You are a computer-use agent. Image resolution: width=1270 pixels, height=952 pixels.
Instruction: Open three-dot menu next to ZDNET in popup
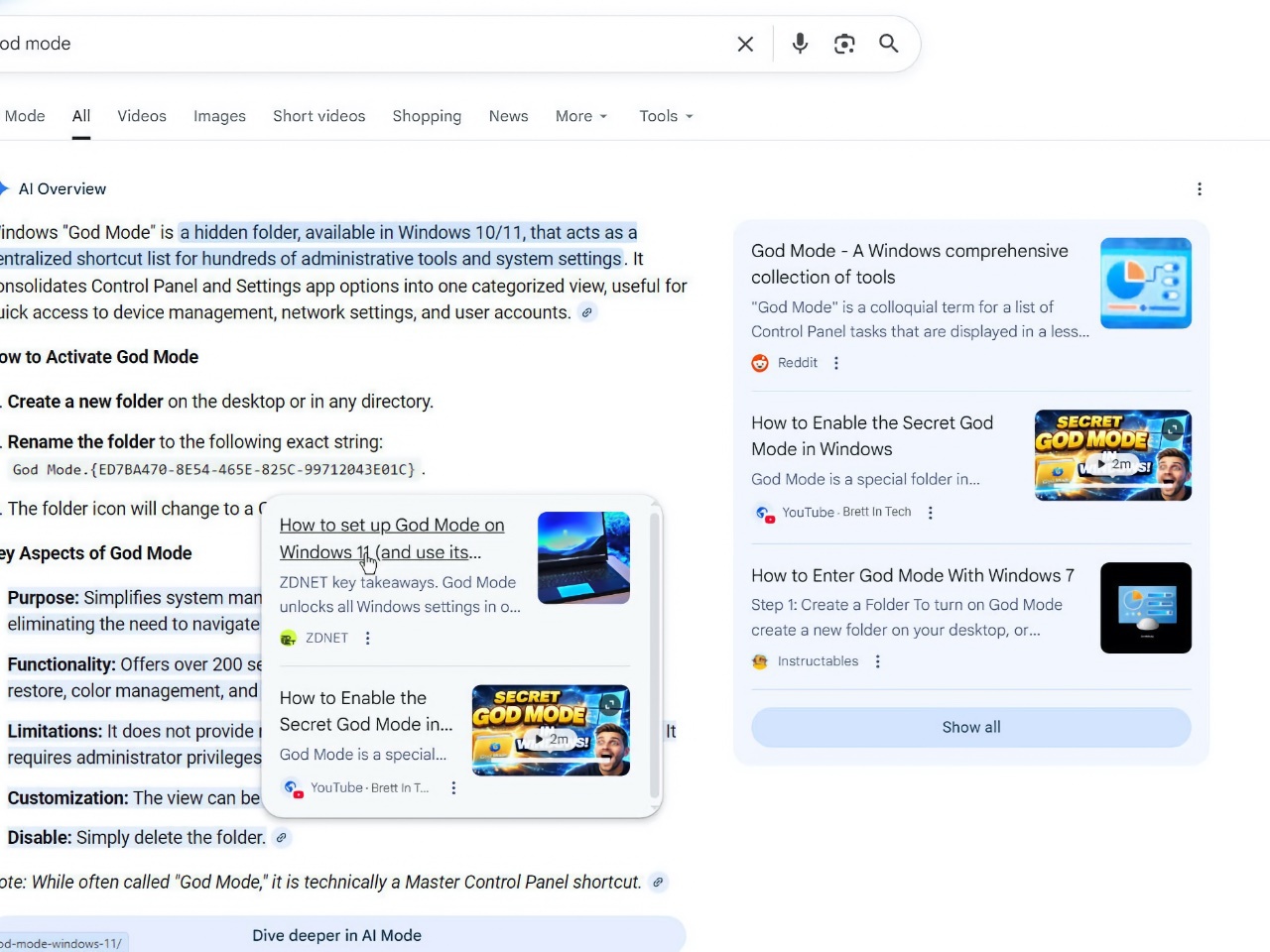click(x=368, y=639)
